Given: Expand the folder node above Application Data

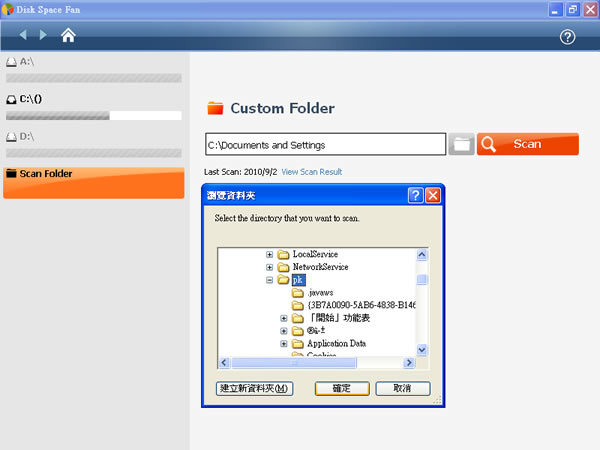Looking at the screenshot, I should point(284,331).
